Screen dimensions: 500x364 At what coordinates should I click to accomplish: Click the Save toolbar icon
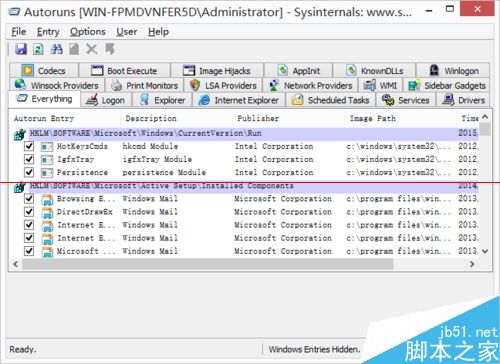(x=21, y=49)
